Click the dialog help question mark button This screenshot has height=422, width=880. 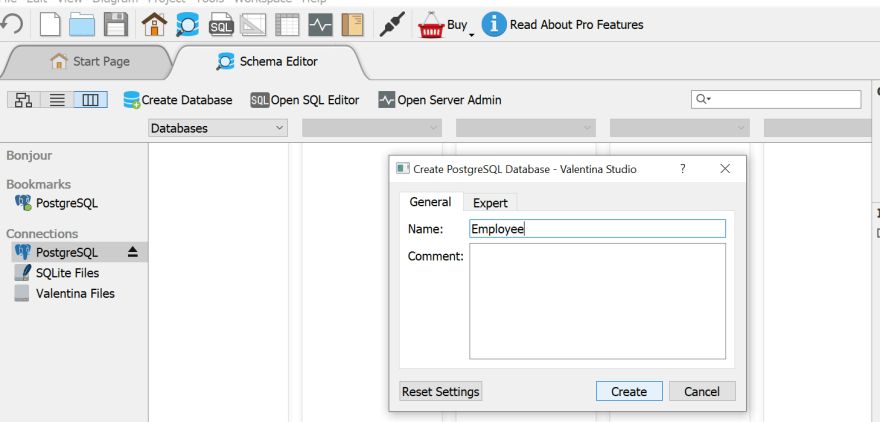tap(682, 168)
